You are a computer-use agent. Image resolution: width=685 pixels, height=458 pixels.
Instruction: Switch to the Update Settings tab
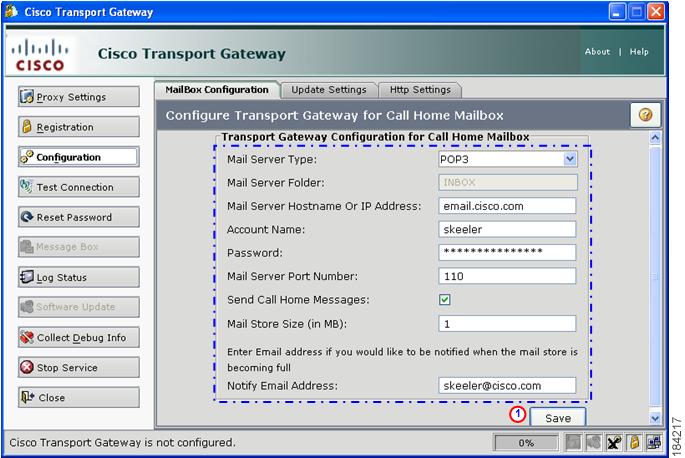coord(329,90)
